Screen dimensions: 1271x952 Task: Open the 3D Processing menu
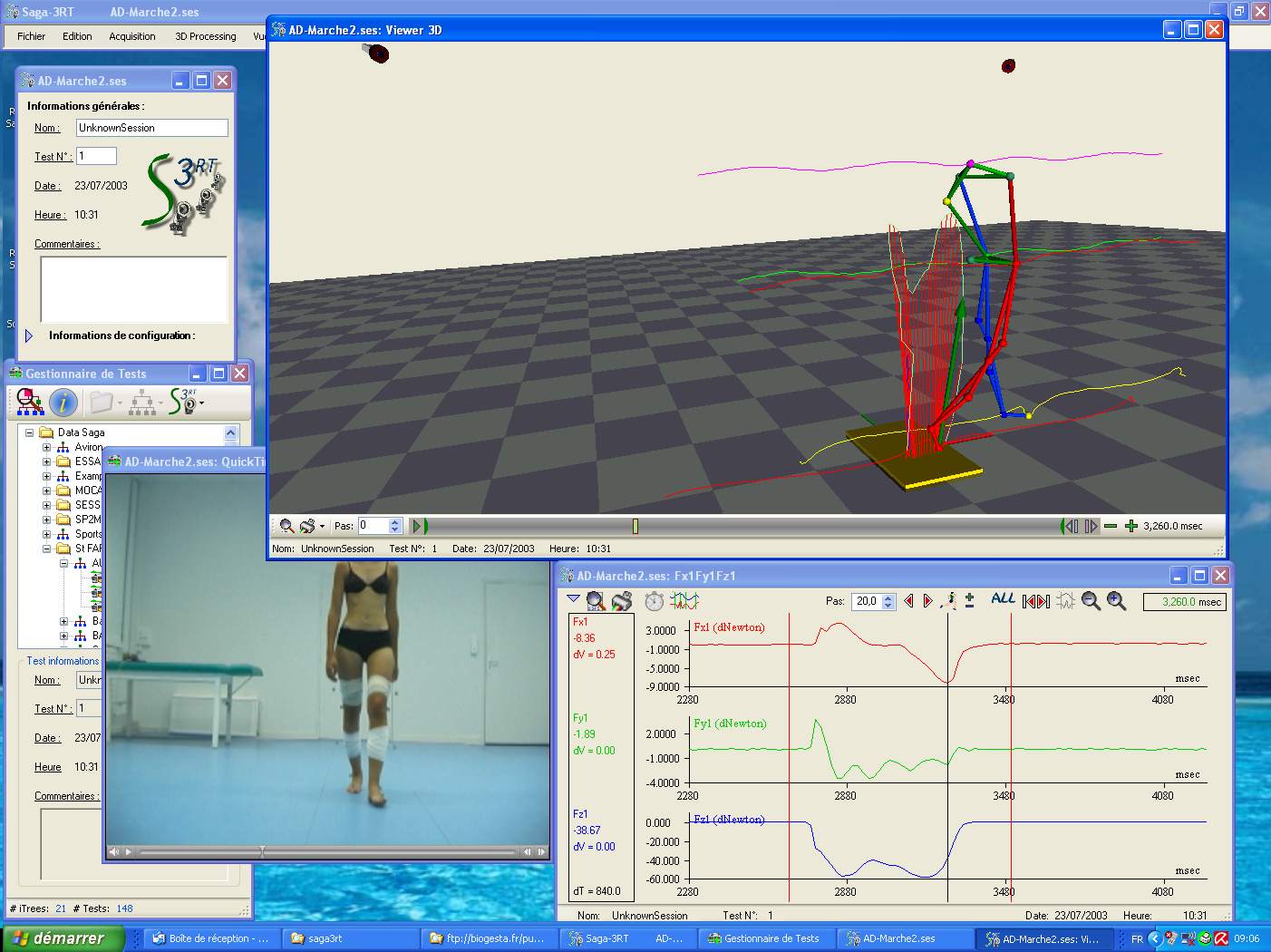[x=205, y=36]
